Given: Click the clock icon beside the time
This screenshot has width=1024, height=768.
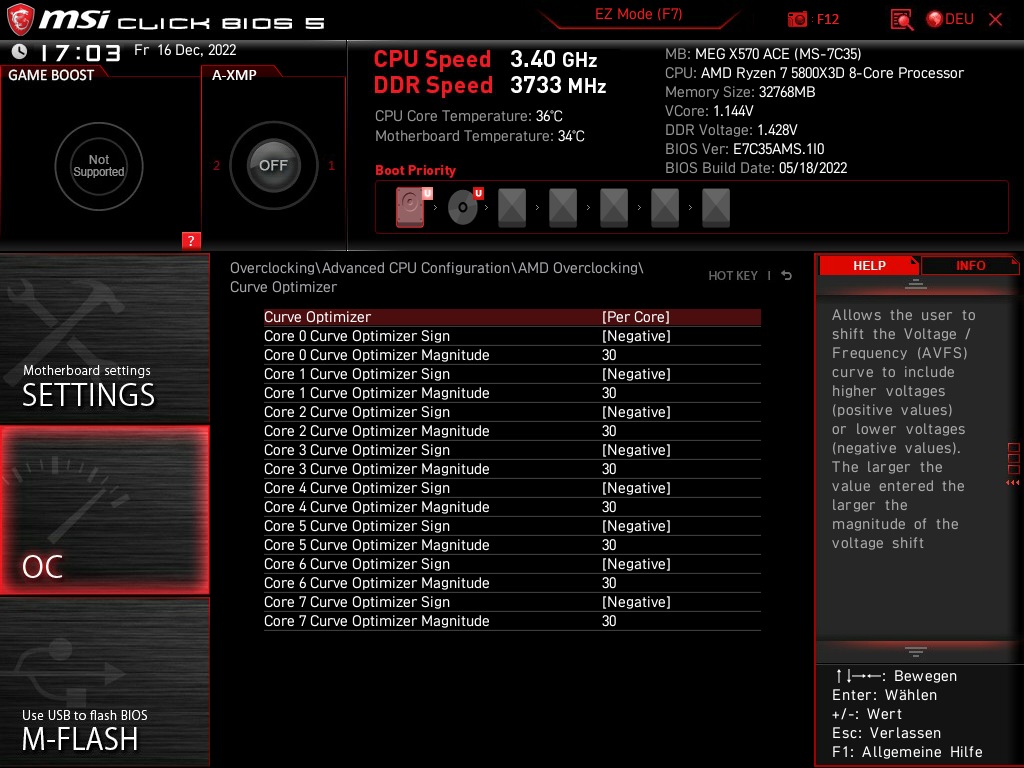Looking at the screenshot, I should [20, 51].
